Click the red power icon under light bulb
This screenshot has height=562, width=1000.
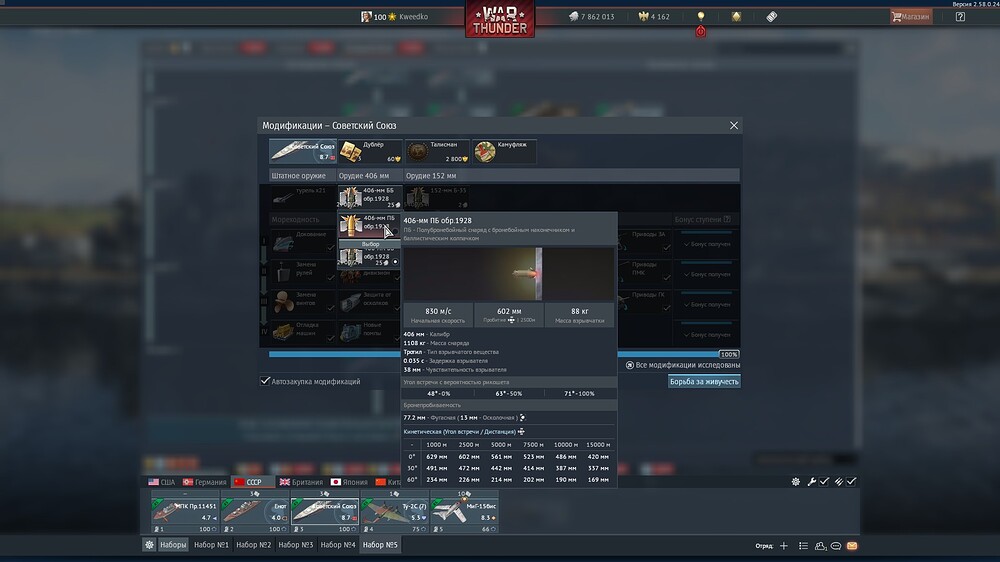700,31
